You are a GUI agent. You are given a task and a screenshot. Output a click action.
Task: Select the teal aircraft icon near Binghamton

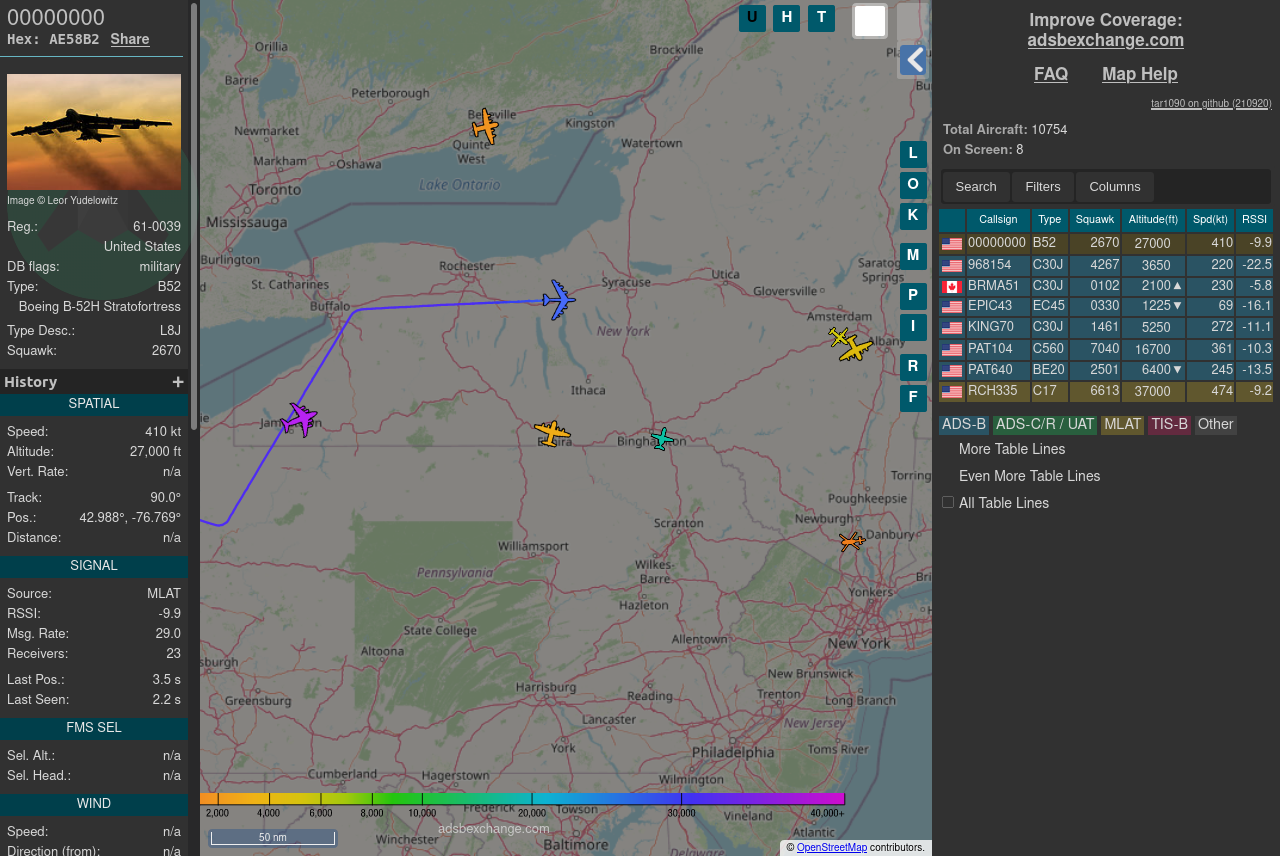[x=661, y=438]
